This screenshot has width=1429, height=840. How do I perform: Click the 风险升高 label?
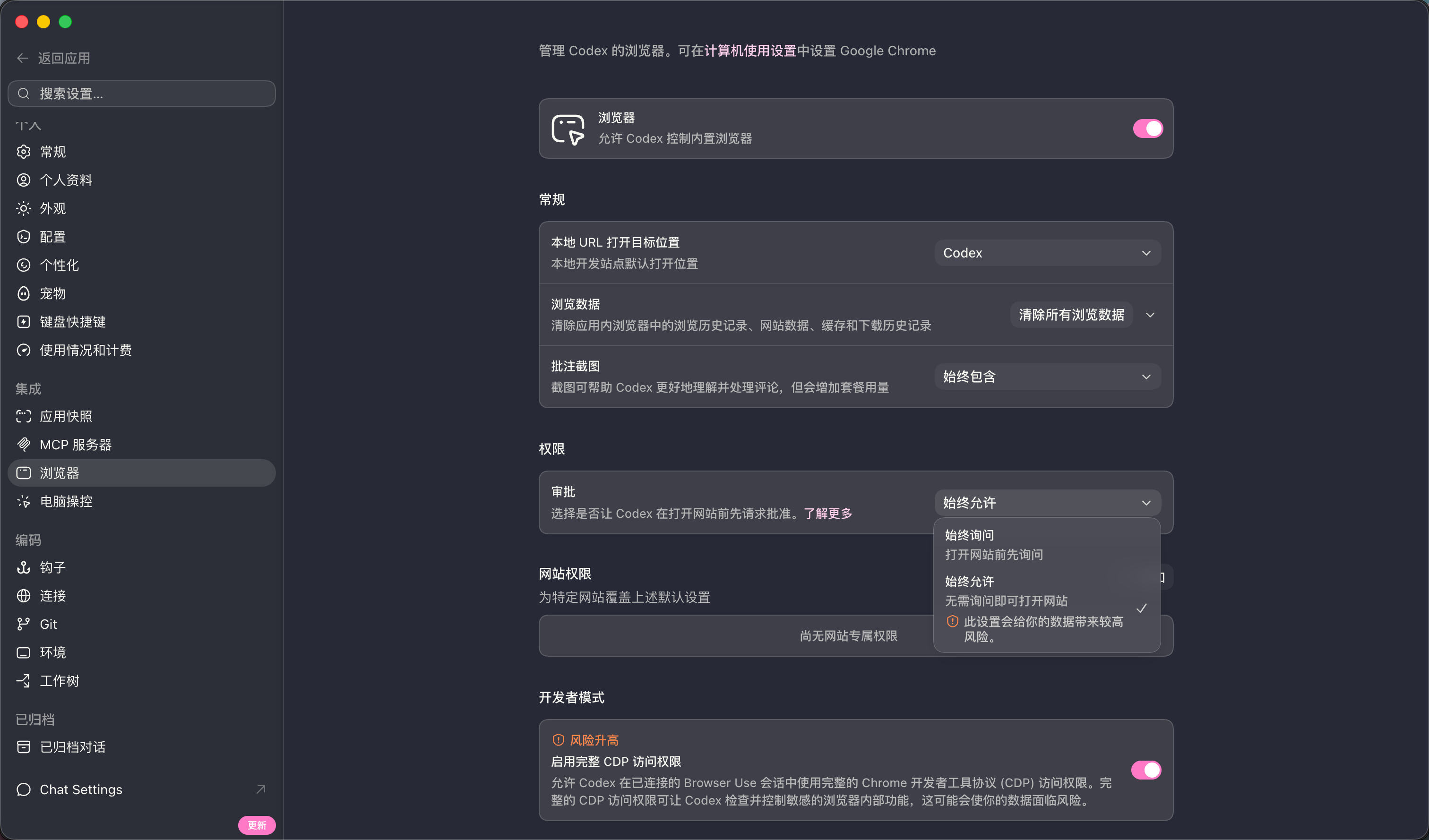click(594, 740)
